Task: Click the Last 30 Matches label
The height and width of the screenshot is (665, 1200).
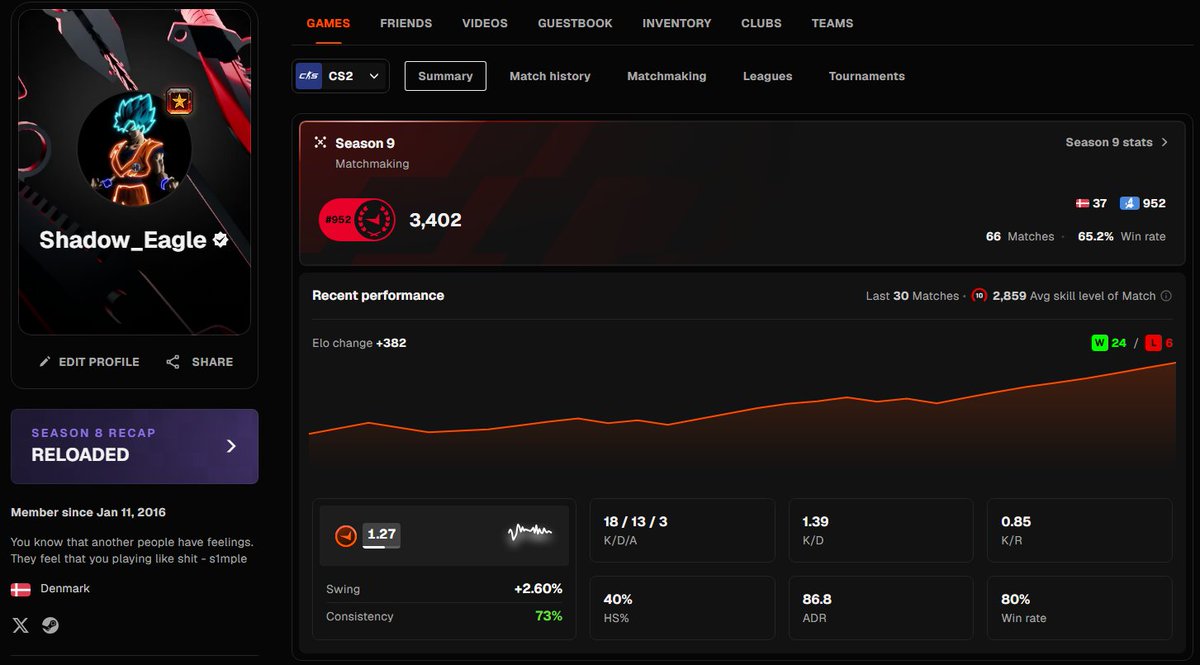Action: coord(913,296)
